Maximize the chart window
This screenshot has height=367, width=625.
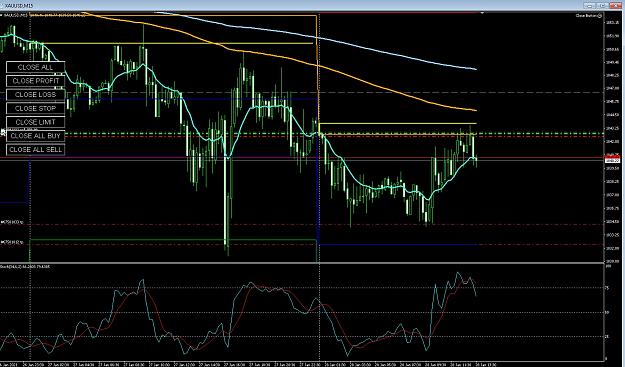point(602,6)
